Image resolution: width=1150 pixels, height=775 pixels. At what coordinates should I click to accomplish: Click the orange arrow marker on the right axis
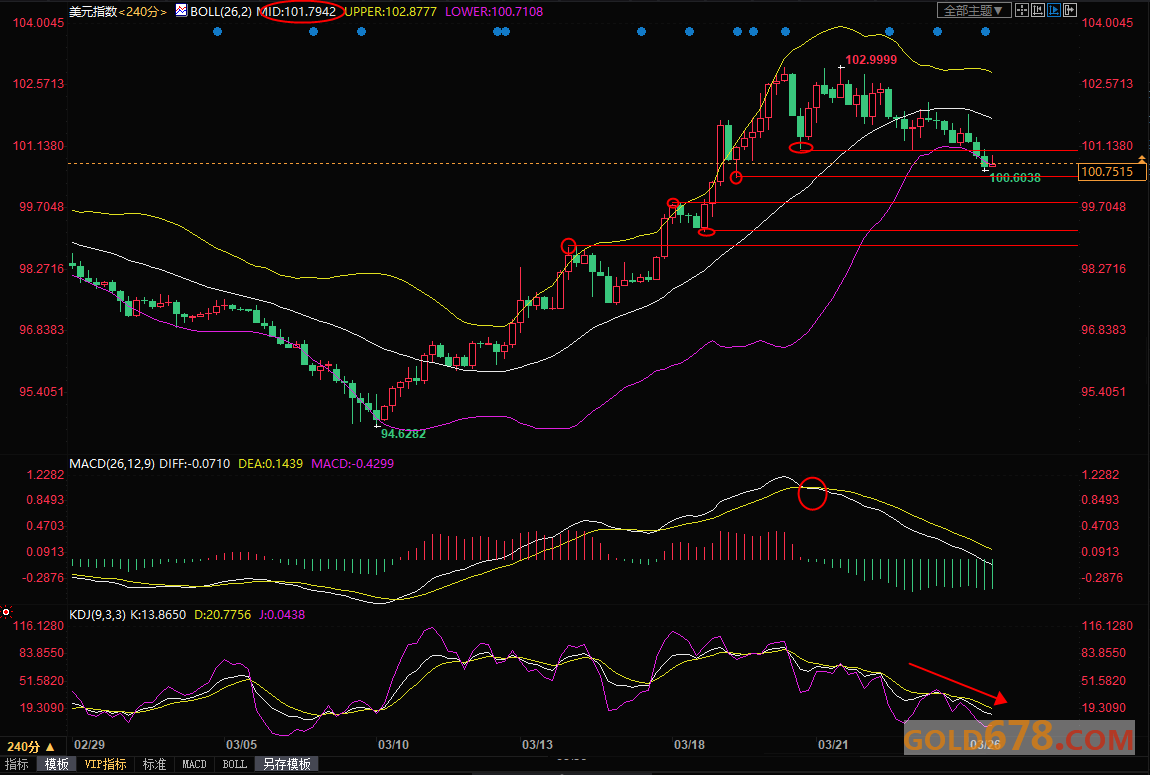(1142, 158)
